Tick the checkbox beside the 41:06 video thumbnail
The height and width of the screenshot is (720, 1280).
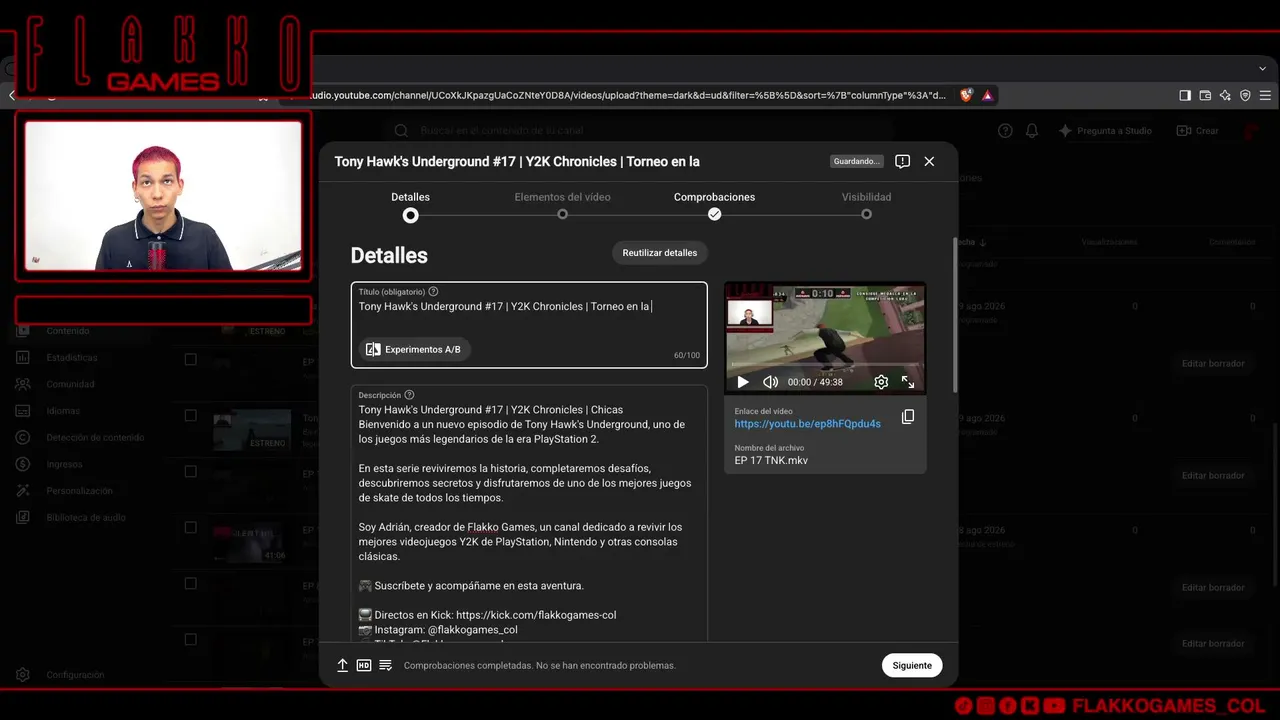click(x=190, y=527)
